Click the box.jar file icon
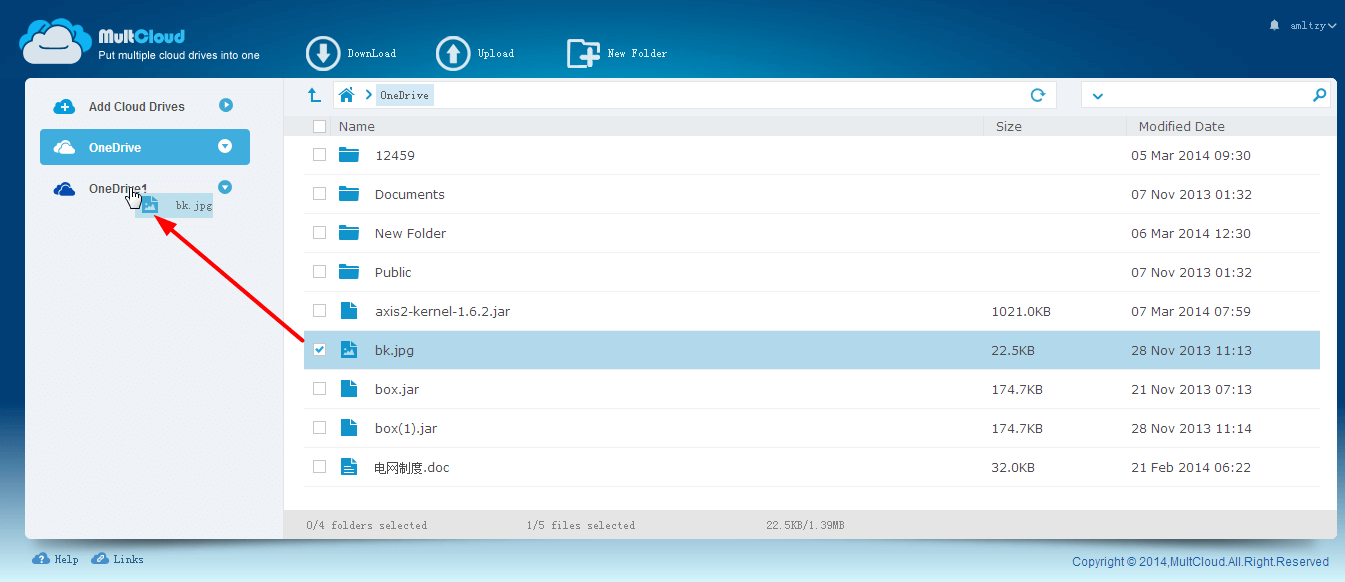Viewport: 1345px width, 582px height. click(348, 389)
